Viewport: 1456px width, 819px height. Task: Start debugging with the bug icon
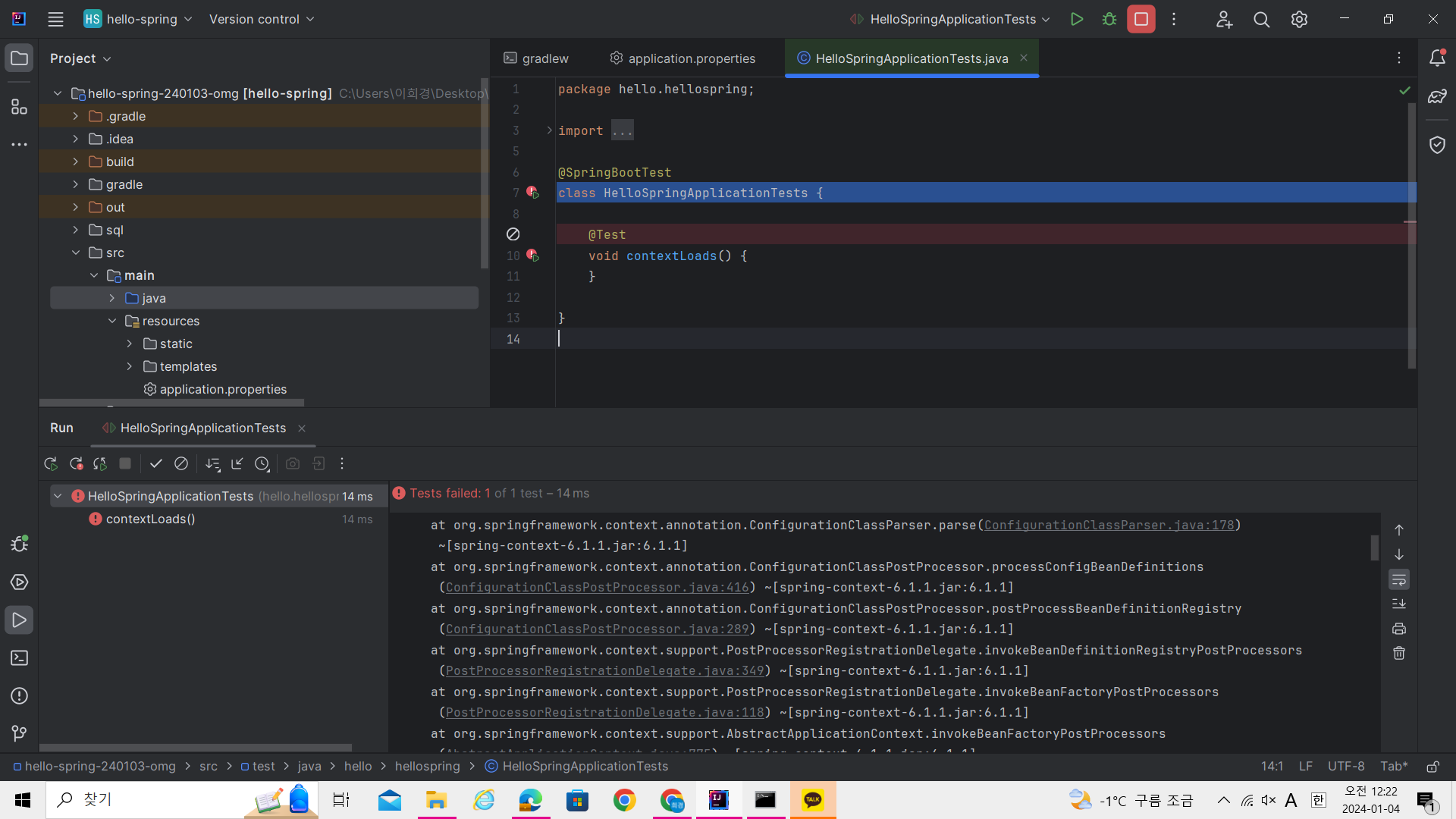click(x=1109, y=19)
